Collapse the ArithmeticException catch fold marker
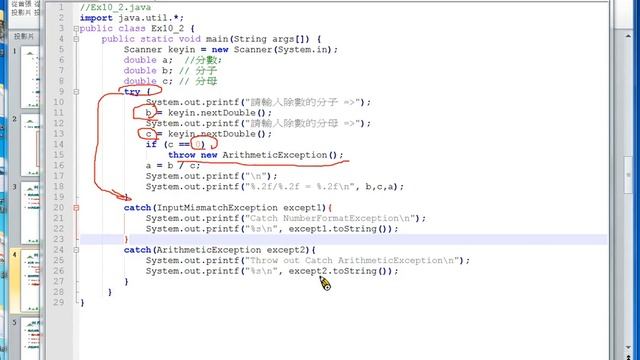This screenshot has width=640, height=360. point(76,250)
